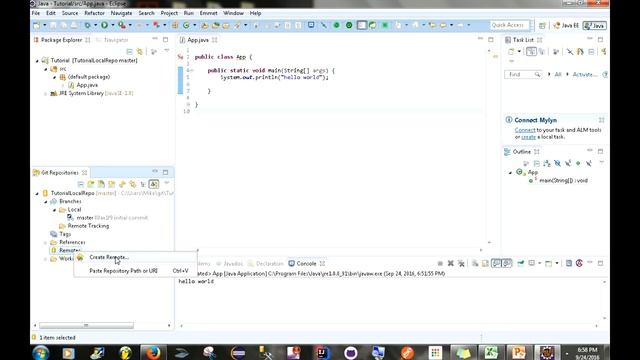Screen dimensions: 640x360
Task: Expand JRE System Library node
Action: [46, 93]
